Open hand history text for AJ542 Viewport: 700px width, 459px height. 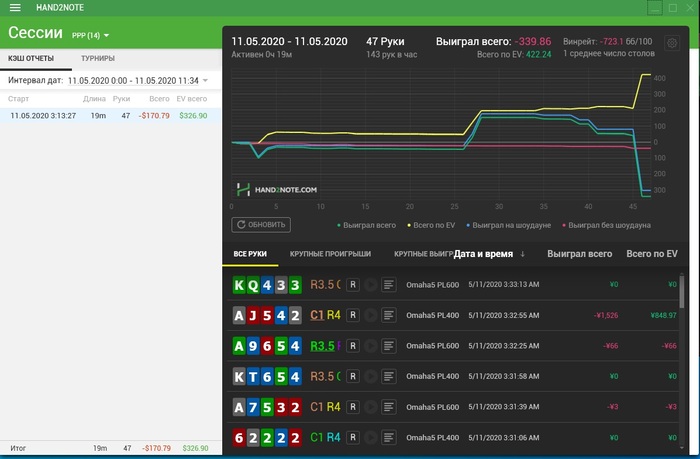click(x=389, y=315)
